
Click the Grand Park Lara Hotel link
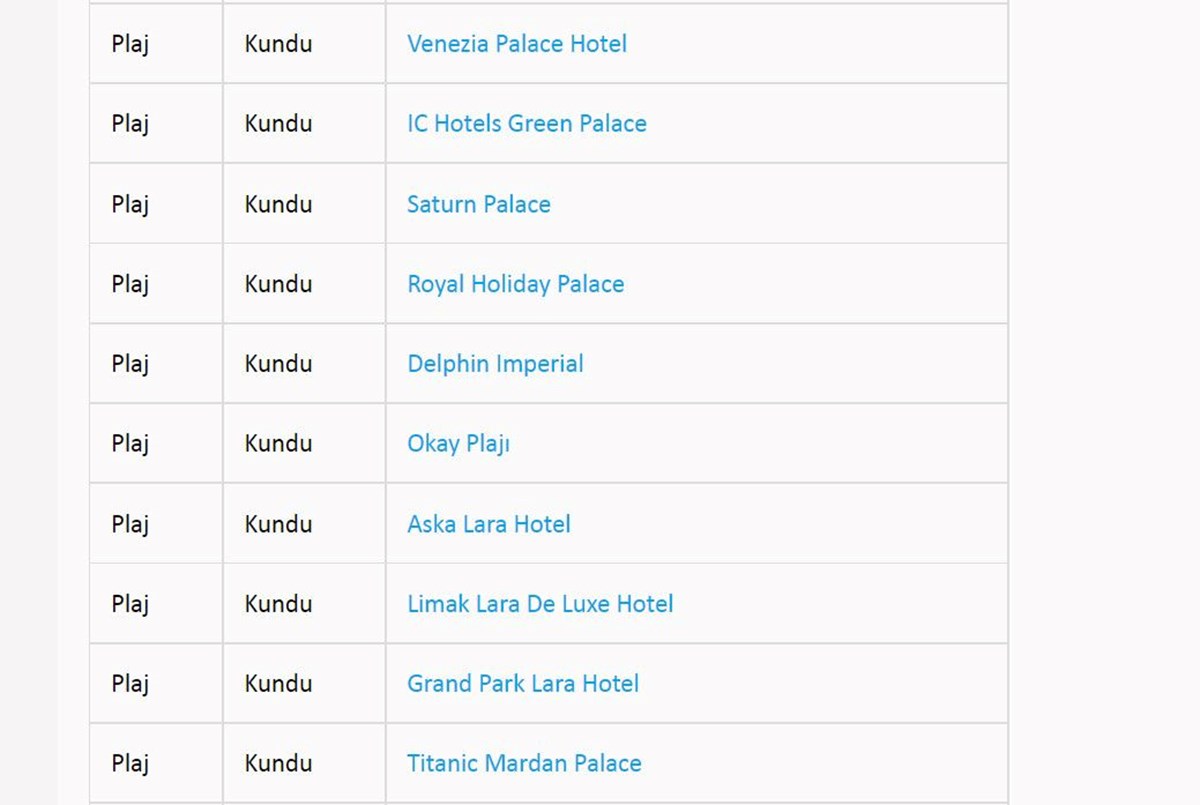(x=523, y=684)
